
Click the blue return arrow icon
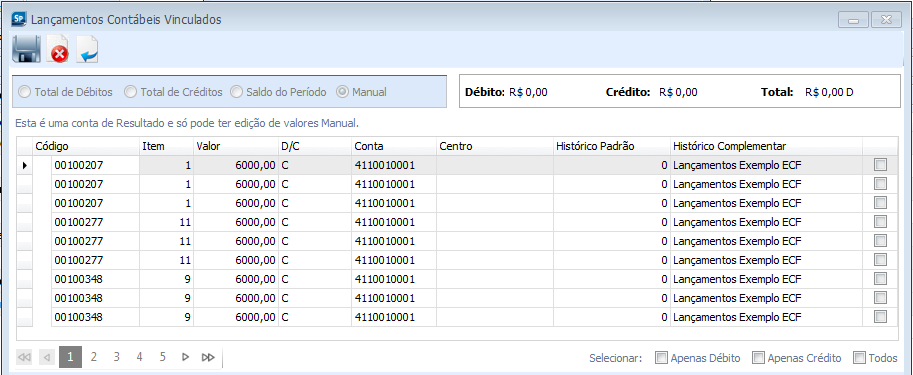click(x=88, y=49)
